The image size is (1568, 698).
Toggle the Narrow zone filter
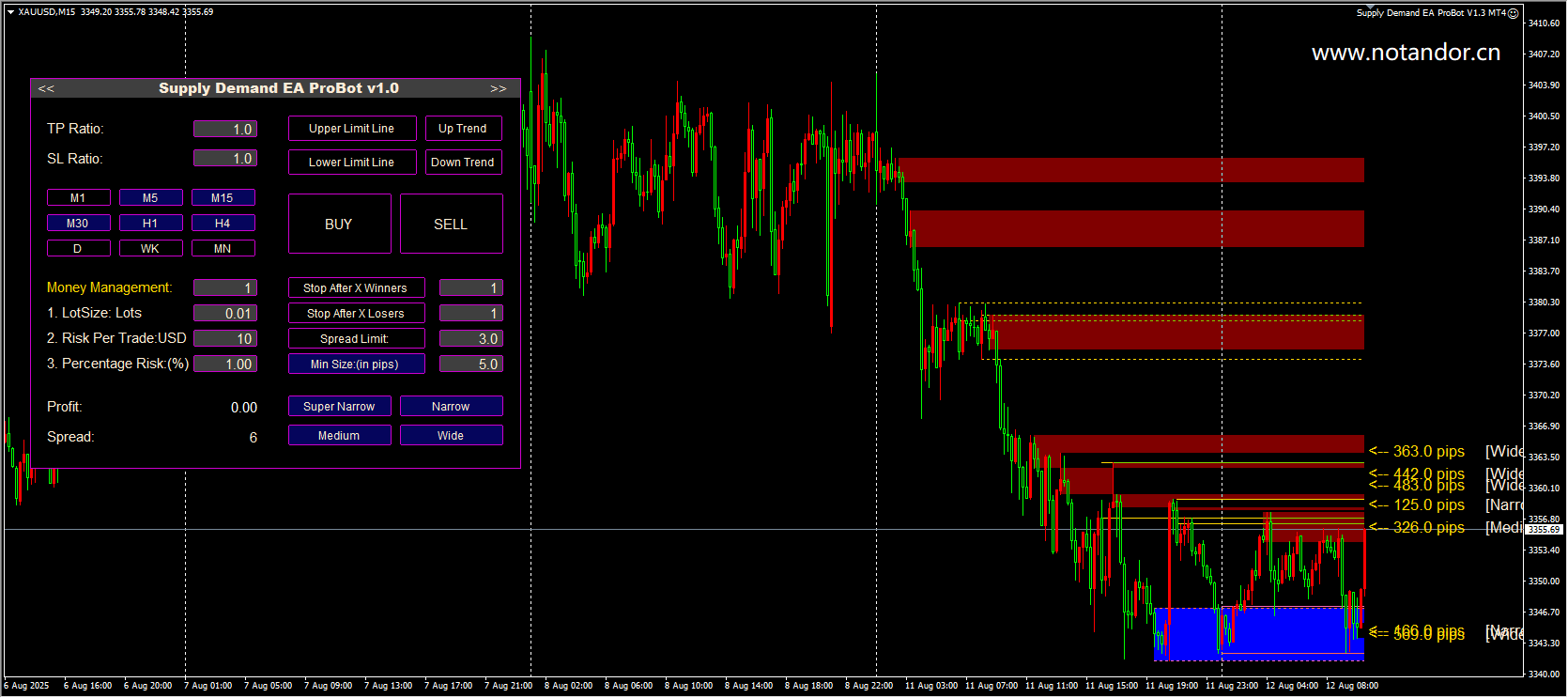pyautogui.click(x=451, y=407)
